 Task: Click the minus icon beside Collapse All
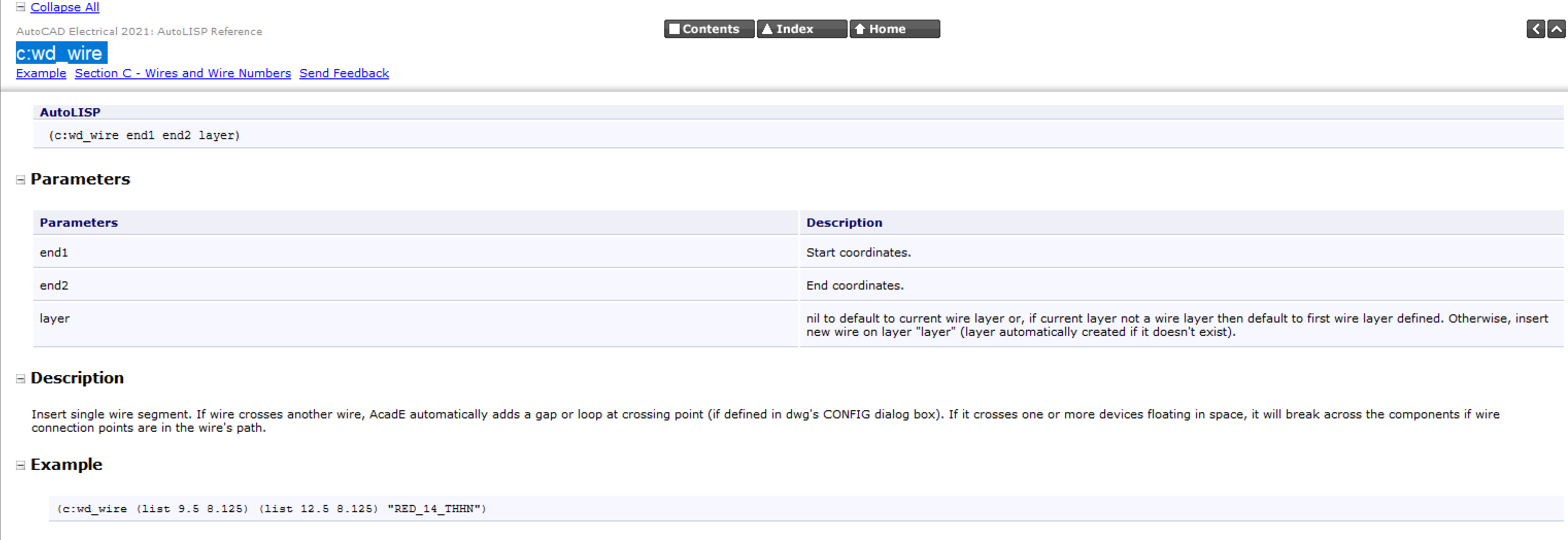pyautogui.click(x=21, y=7)
